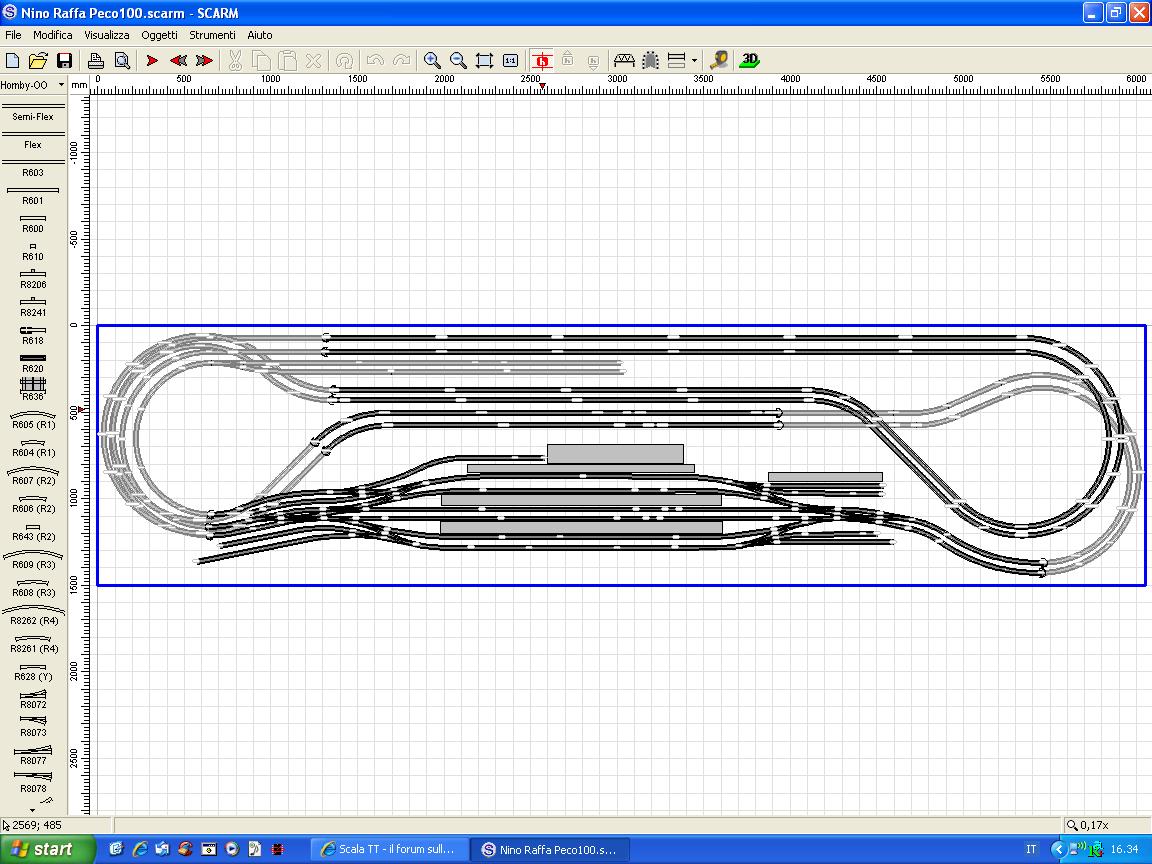Switch to 3D view
The width and height of the screenshot is (1152, 864).
pyautogui.click(x=749, y=60)
